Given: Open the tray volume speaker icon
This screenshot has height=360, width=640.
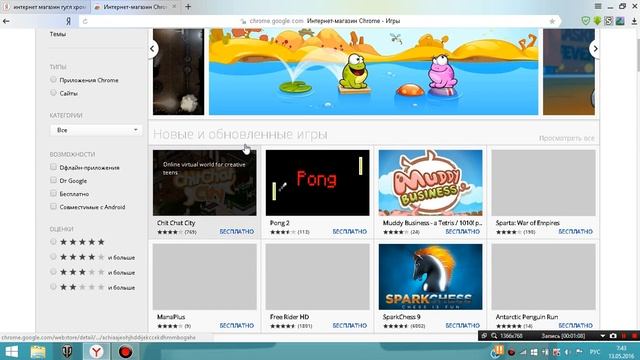Looking at the screenshot, I should (x=567, y=352).
